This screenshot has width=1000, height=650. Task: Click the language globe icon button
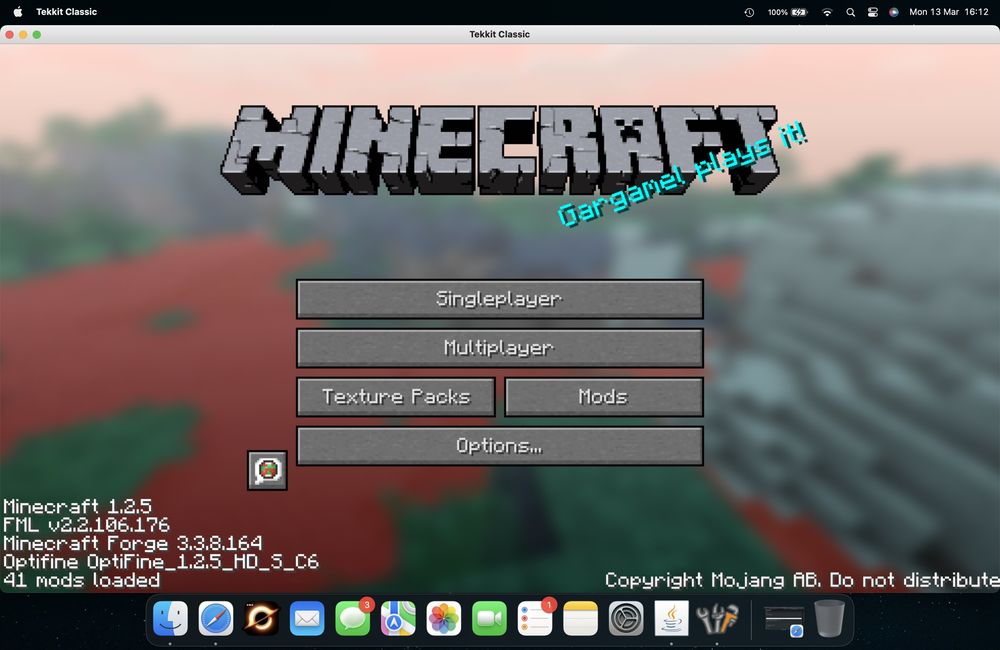click(x=267, y=470)
